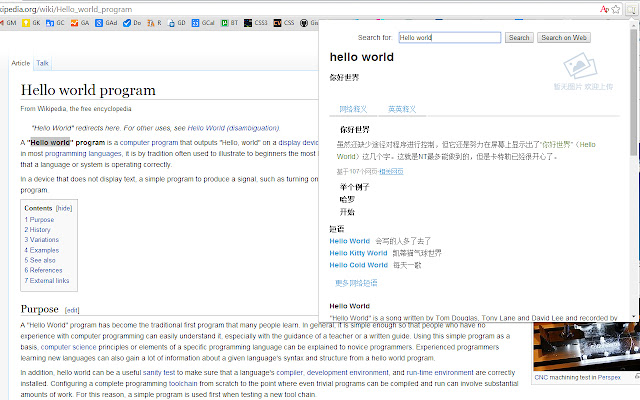Edit the Purpose section

pyautogui.click(x=72, y=310)
